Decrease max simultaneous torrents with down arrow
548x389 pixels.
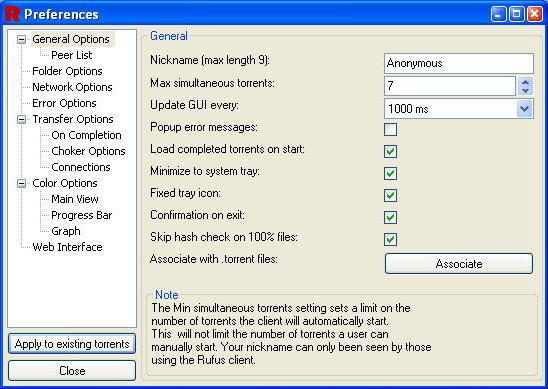[x=525, y=91]
